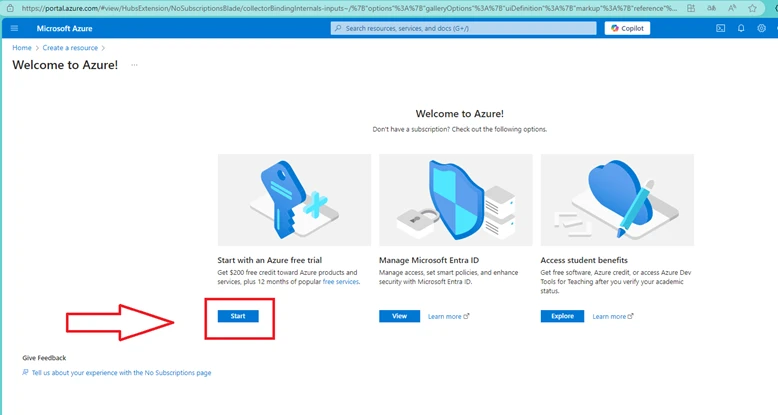The width and height of the screenshot is (778, 415).
Task: Open the notifications bell
Action: 741,28
